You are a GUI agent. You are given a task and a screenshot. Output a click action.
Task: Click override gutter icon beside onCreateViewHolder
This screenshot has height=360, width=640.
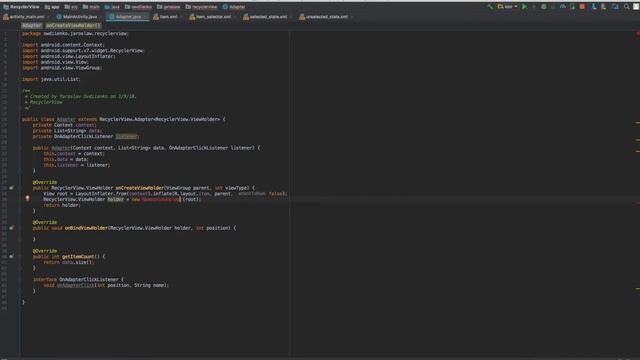(11, 188)
